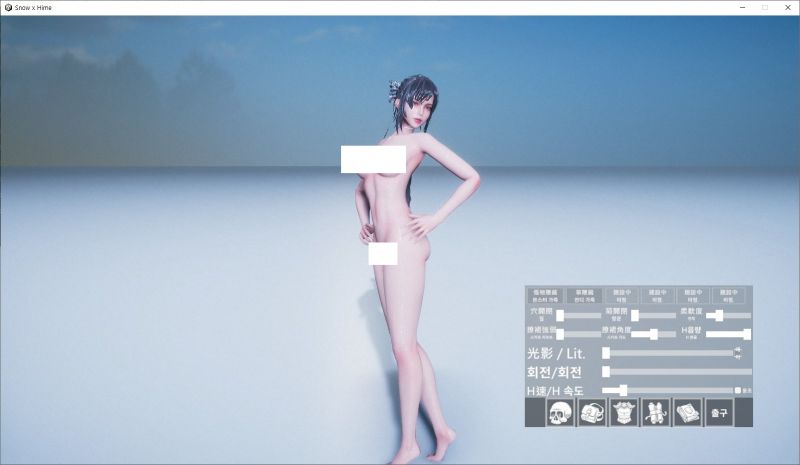
Task: Click the second button in top row
Action: 584,296
